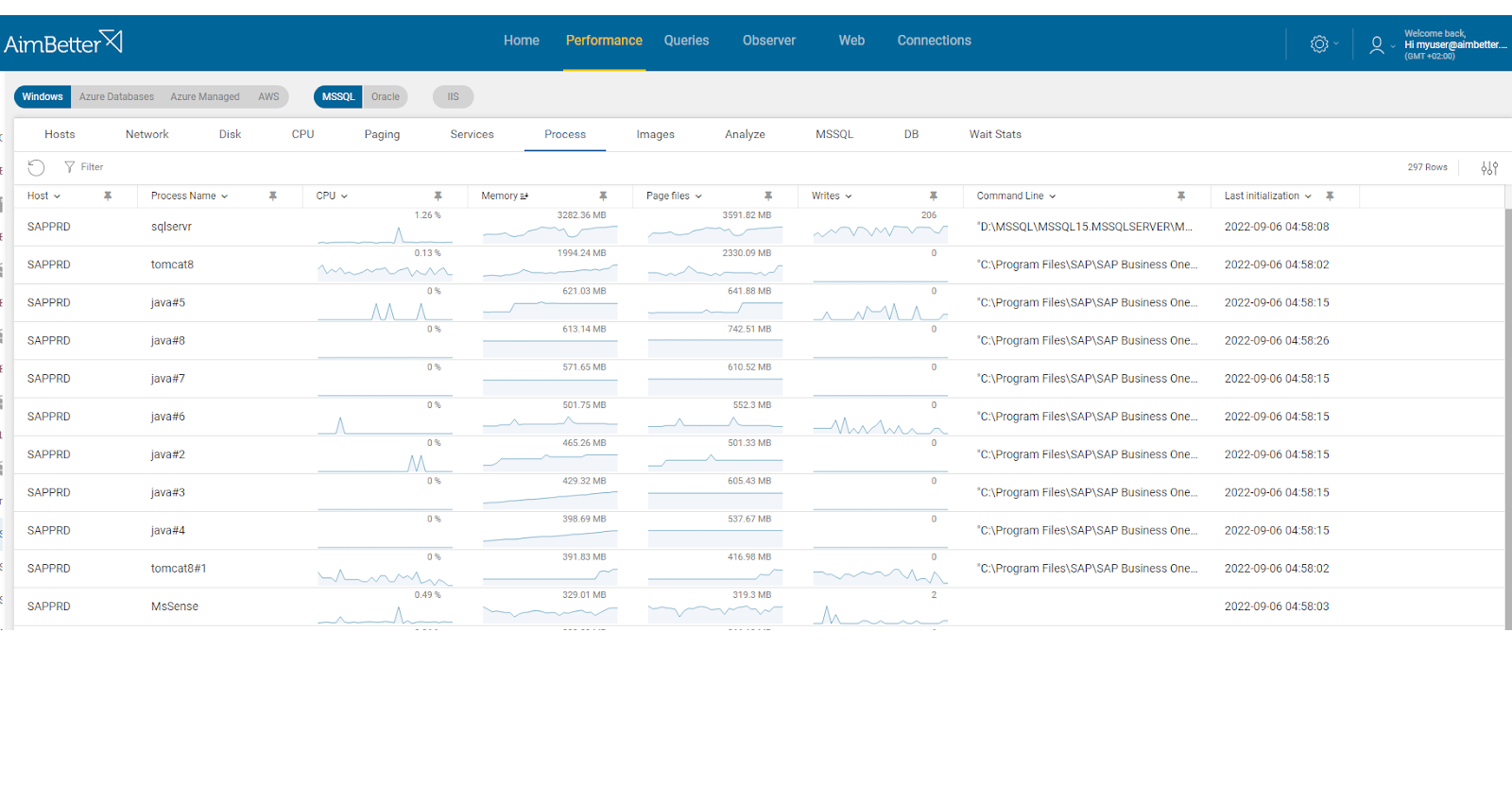
Task: Switch to the Wait Stats tab
Action: 995,134
